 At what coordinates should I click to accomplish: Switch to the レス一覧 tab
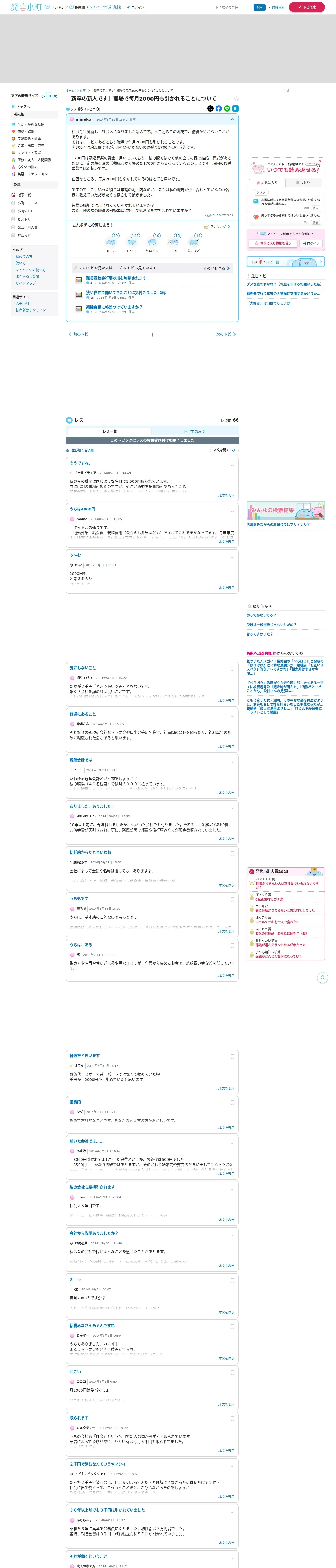pyautogui.click(x=109, y=431)
